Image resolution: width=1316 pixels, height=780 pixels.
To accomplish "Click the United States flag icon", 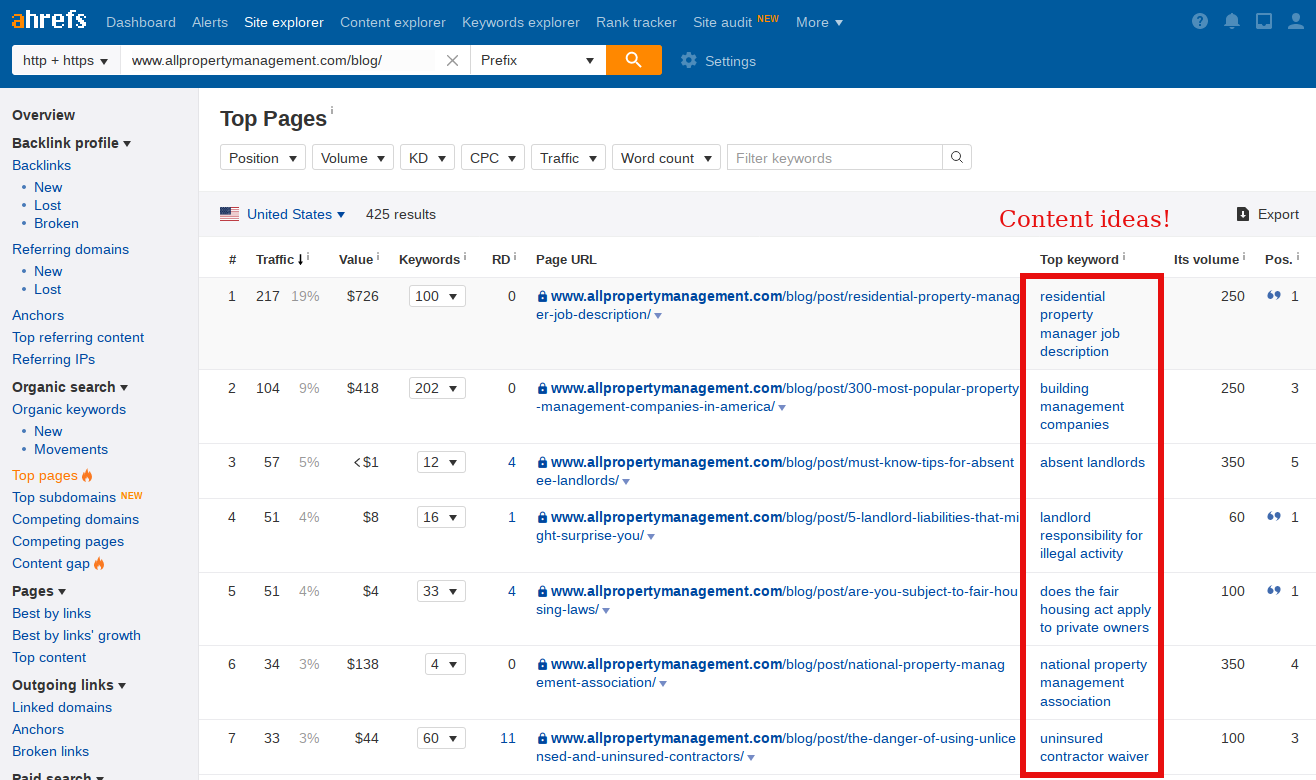I will (230, 214).
